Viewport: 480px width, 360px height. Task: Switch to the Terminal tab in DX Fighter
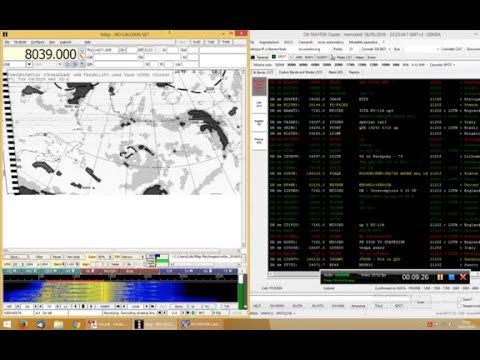(x=260, y=57)
